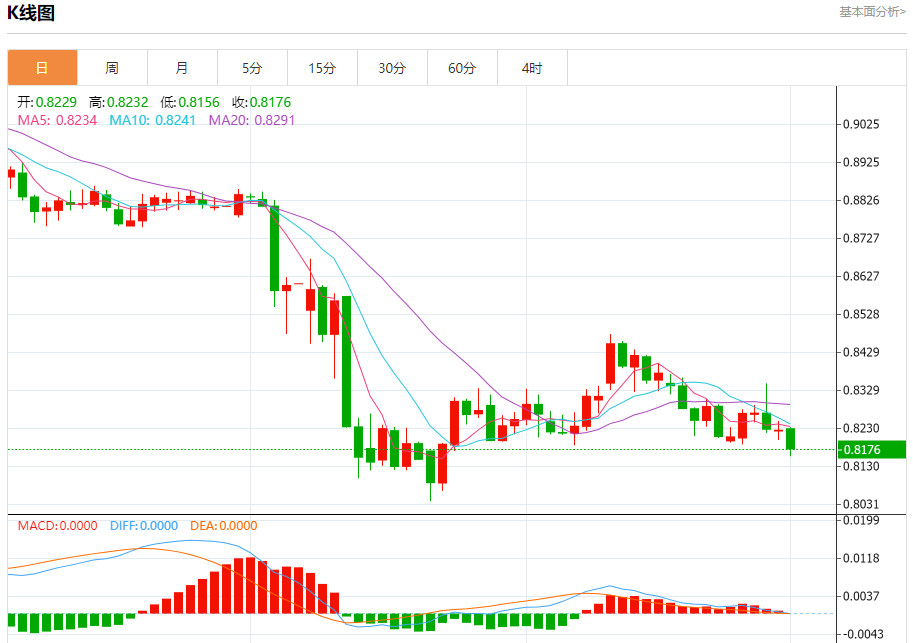
Task: Click the 0.8925 price axis label
Action: (x=861, y=162)
